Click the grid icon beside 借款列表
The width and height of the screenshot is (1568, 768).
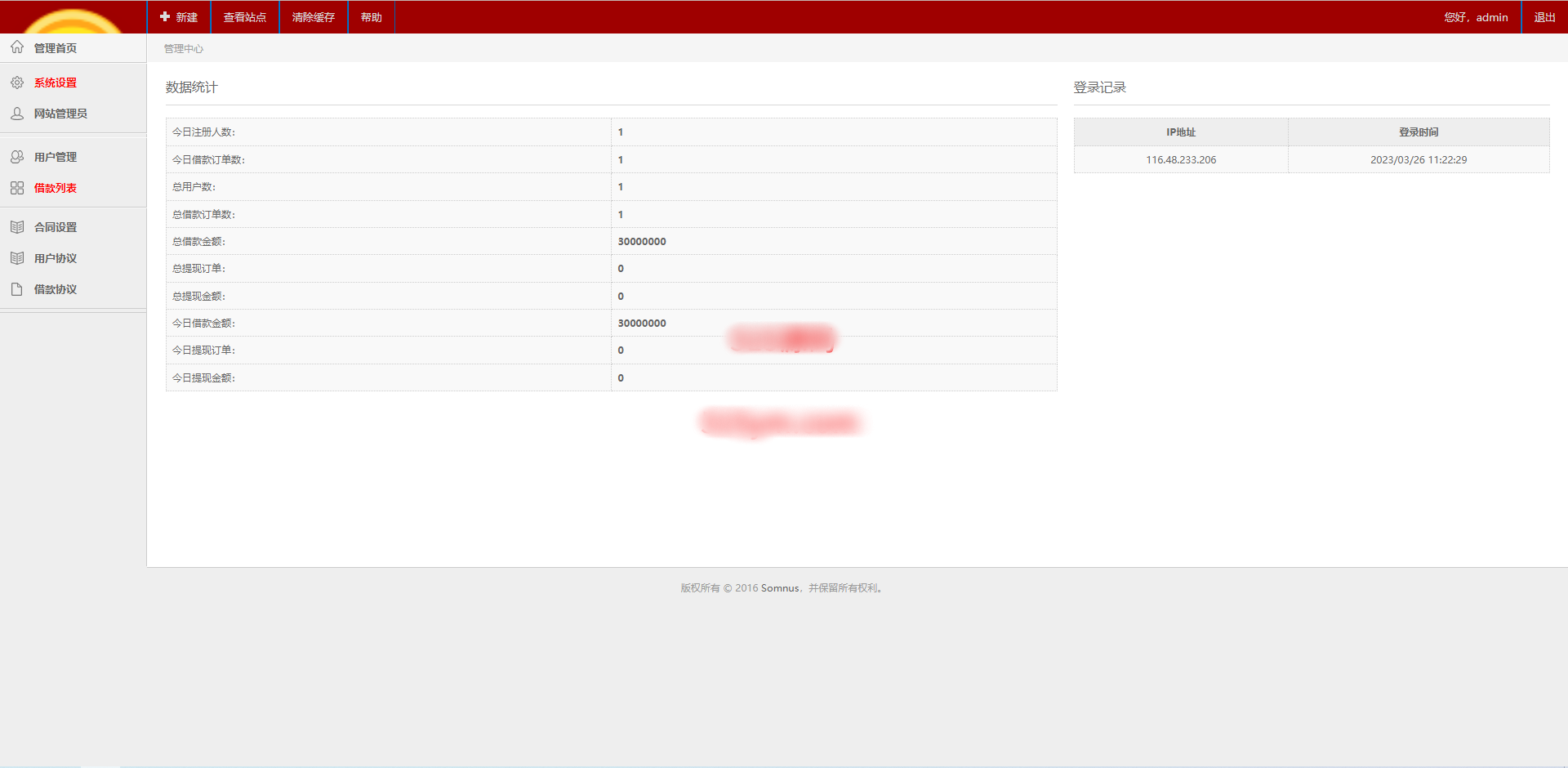[17, 188]
